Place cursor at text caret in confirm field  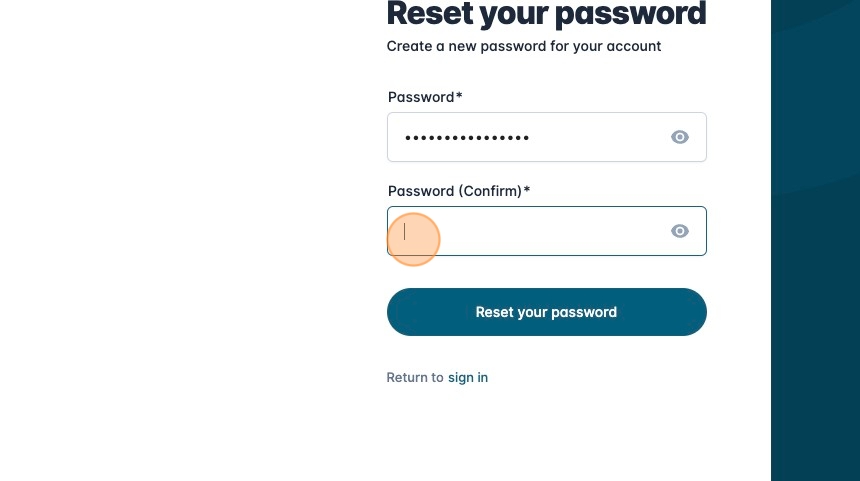pos(405,231)
